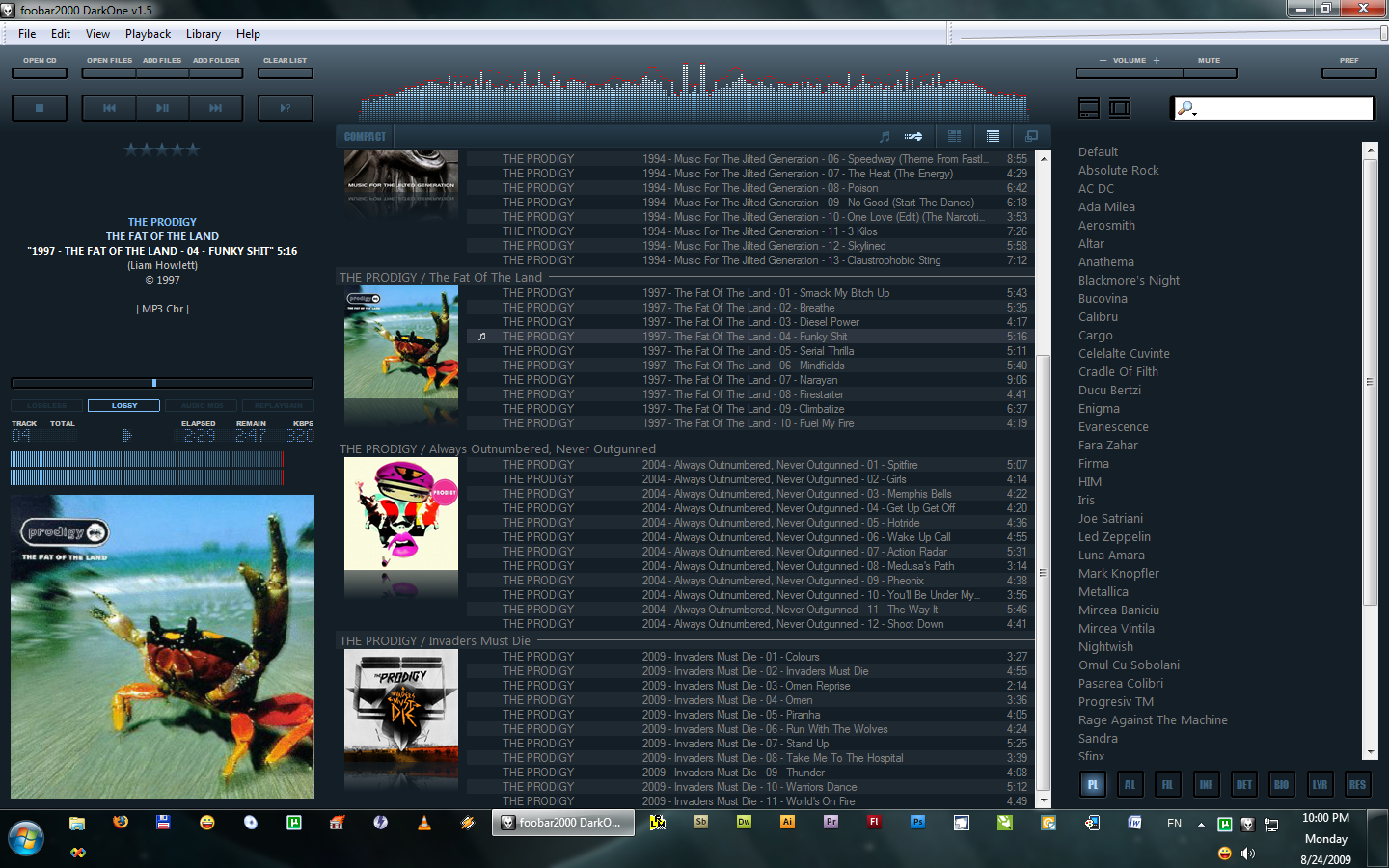Click the track seek bar
This screenshot has height=868, width=1389.
[162, 383]
